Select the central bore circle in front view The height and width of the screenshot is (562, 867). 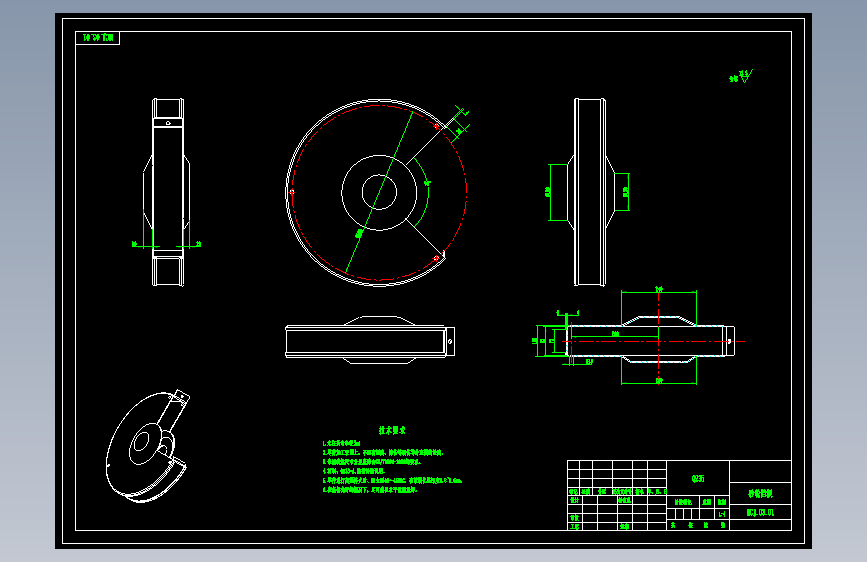[379, 192]
